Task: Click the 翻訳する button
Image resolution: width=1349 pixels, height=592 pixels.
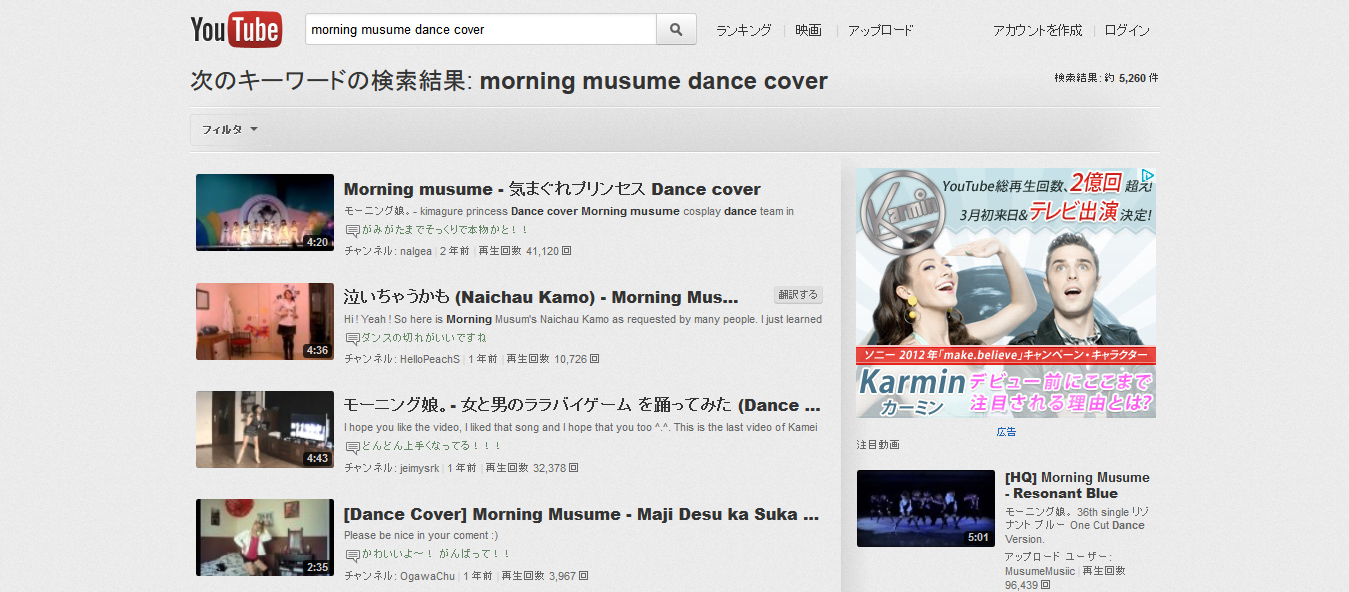Action: tap(798, 295)
